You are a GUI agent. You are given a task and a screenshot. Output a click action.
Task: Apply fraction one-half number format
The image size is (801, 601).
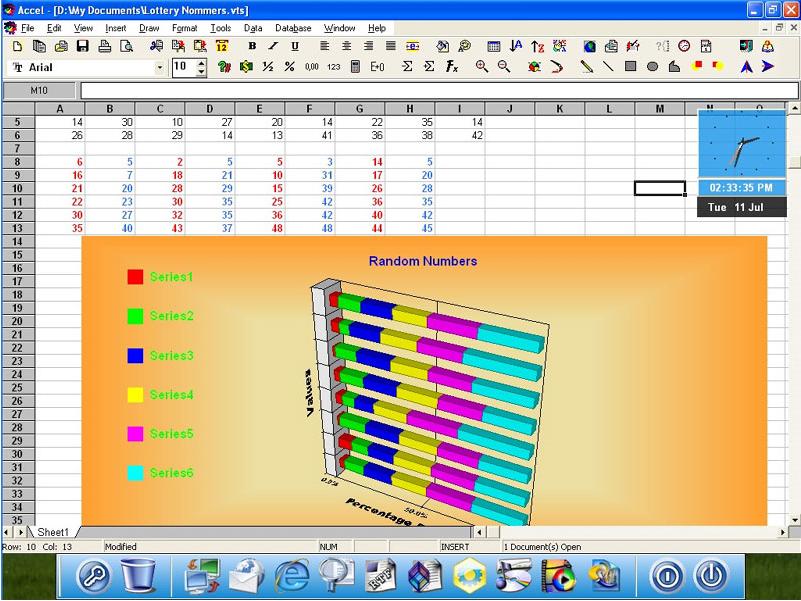(268, 66)
